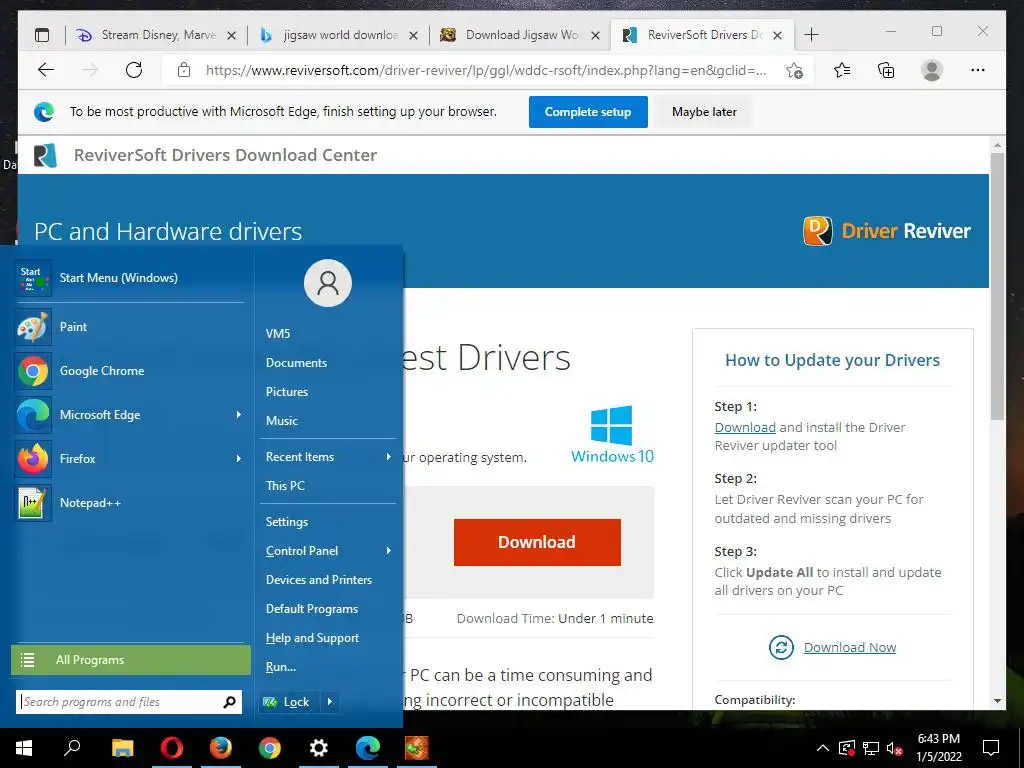Expand Firefox jump list arrow
This screenshot has height=768, width=1024.
(x=238, y=458)
